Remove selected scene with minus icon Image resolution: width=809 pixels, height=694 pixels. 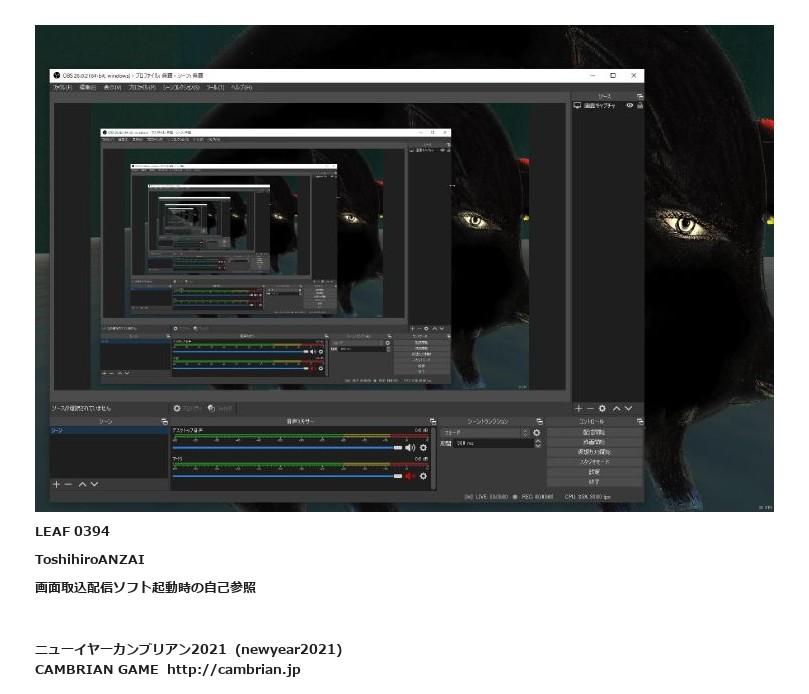pyautogui.click(x=68, y=484)
